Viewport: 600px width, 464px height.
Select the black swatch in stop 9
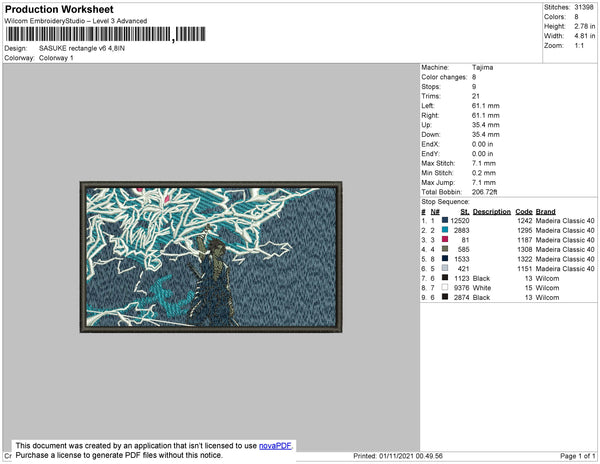pyautogui.click(x=445, y=297)
